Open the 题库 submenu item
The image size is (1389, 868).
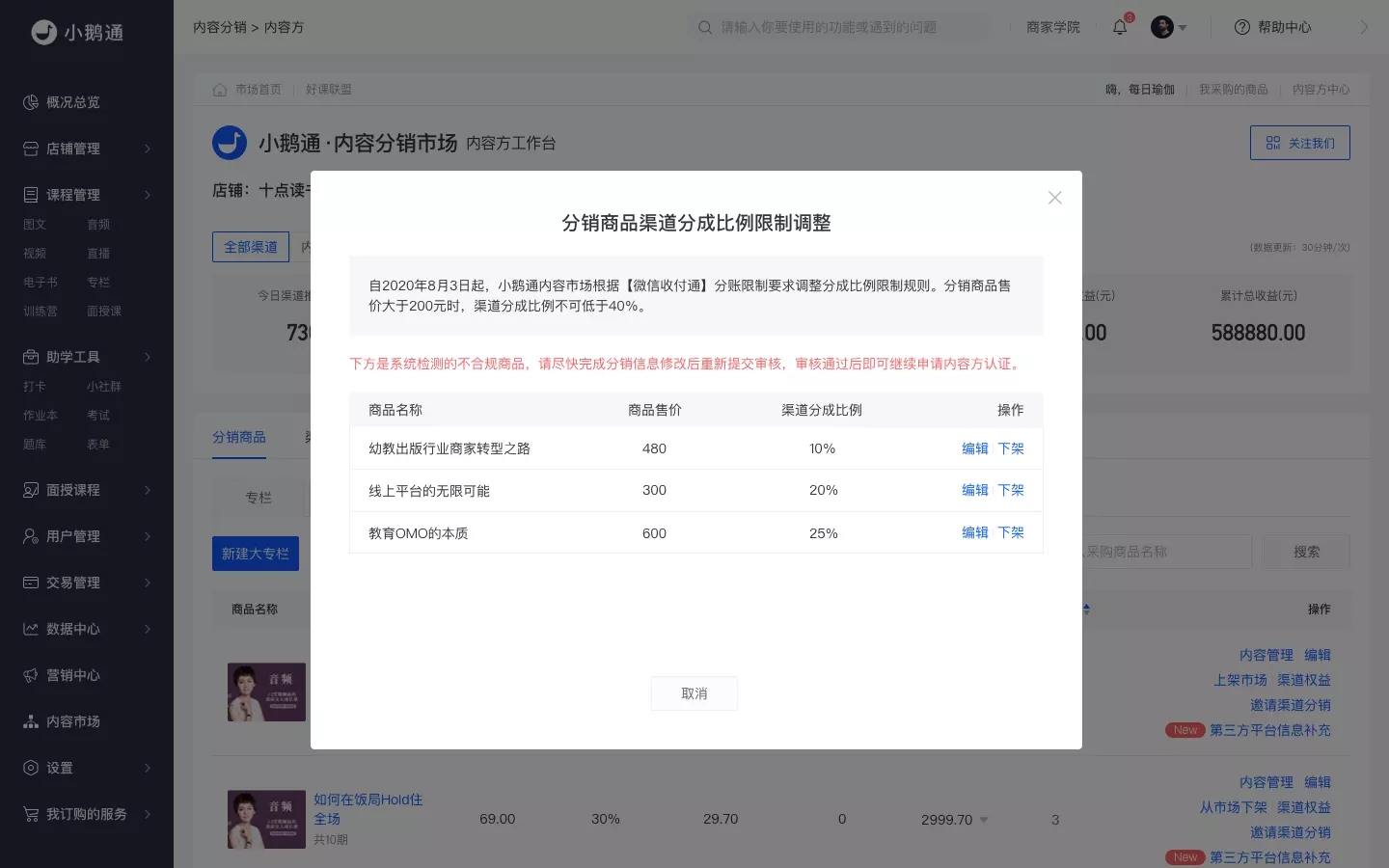35,445
